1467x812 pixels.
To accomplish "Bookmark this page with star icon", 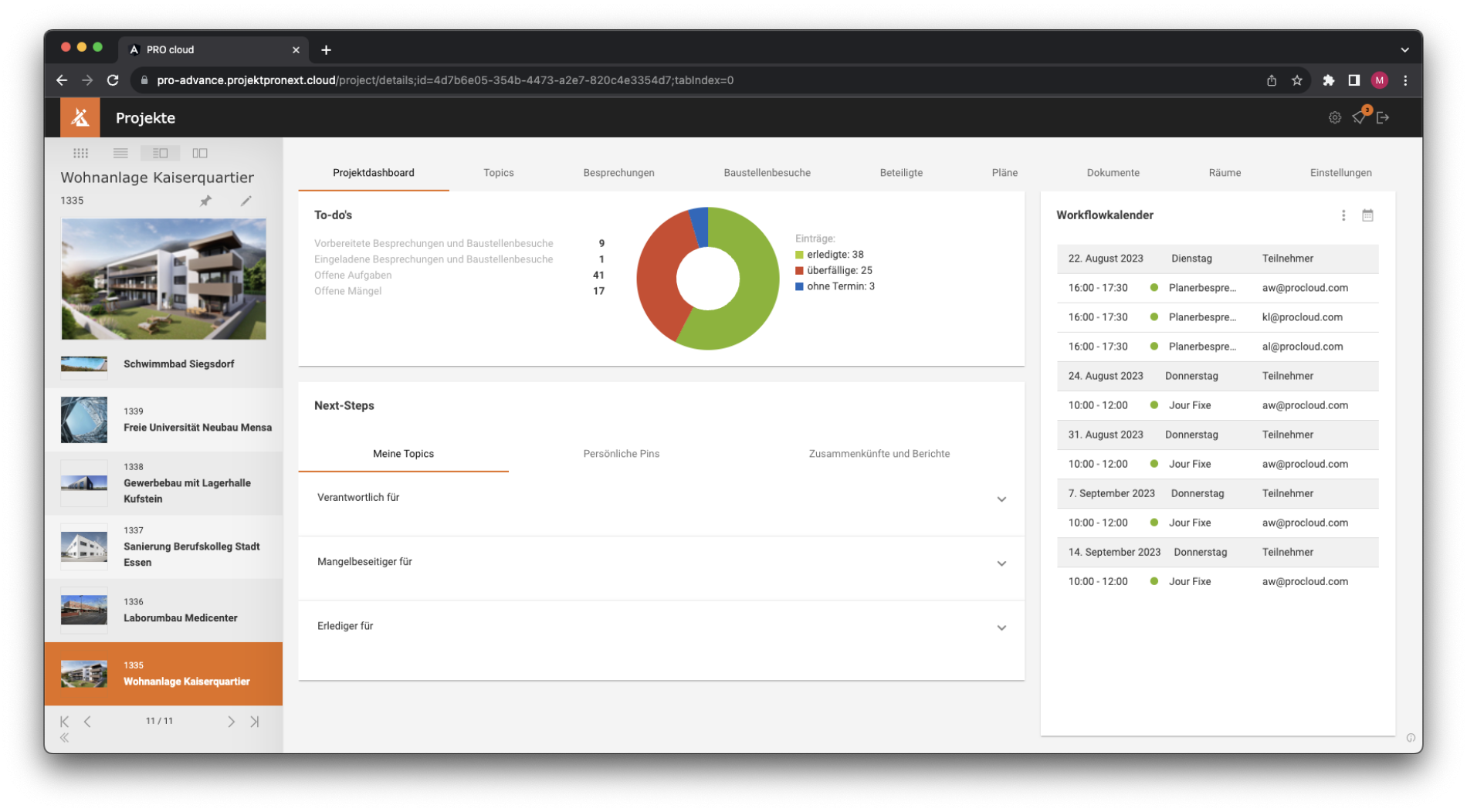I will point(1297,80).
